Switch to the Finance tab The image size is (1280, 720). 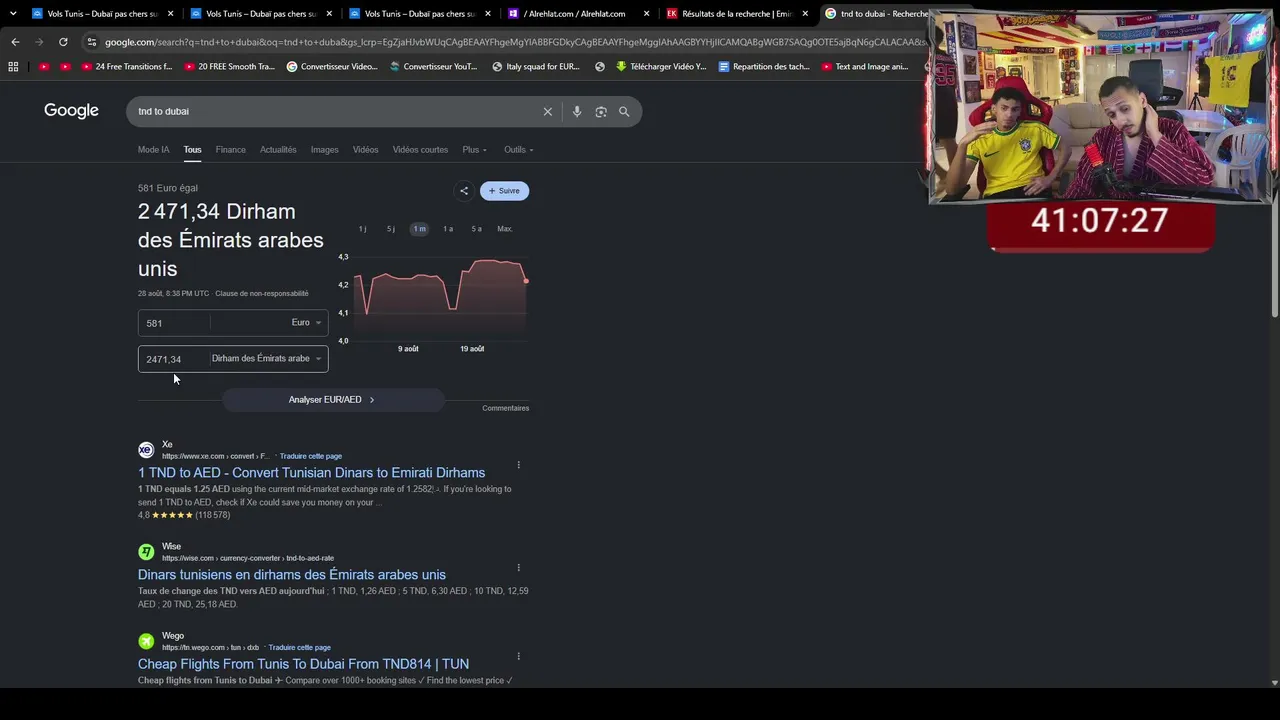coord(230,150)
